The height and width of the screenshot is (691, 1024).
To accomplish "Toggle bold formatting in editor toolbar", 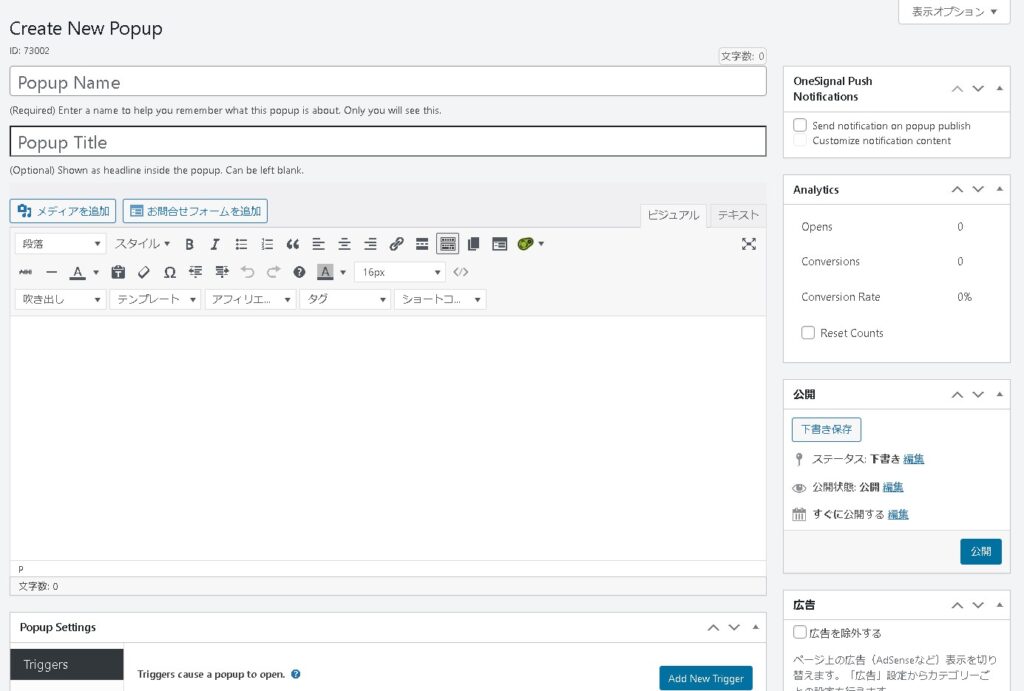I will 189,244.
